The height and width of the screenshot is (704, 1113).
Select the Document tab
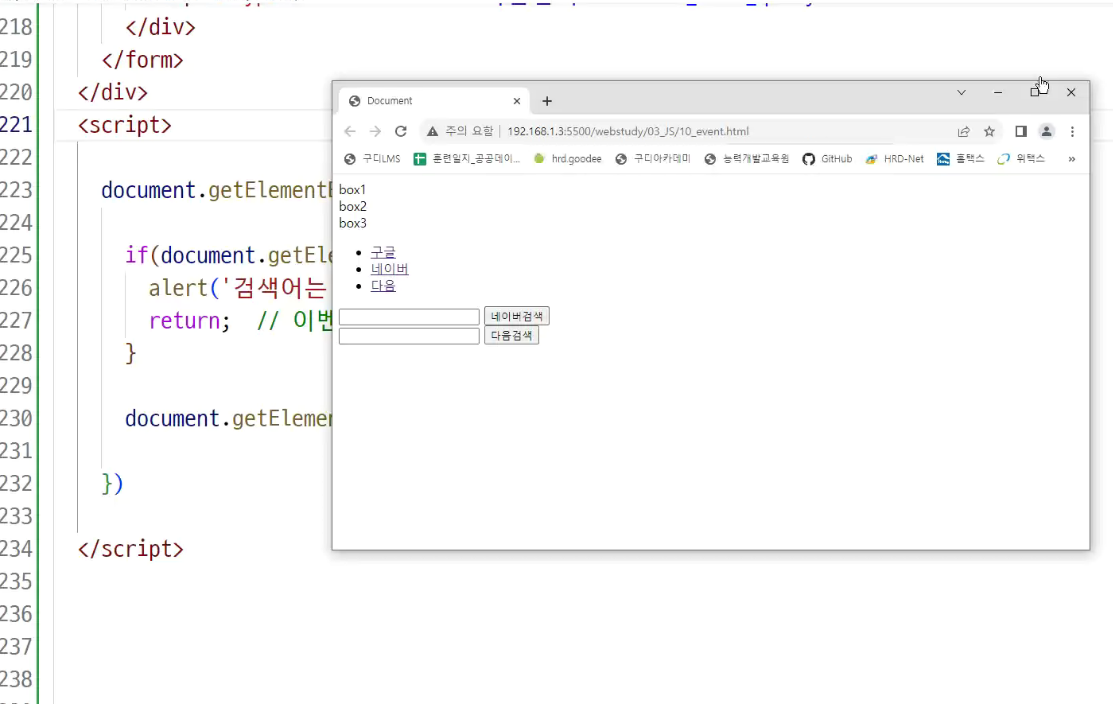[434, 101]
